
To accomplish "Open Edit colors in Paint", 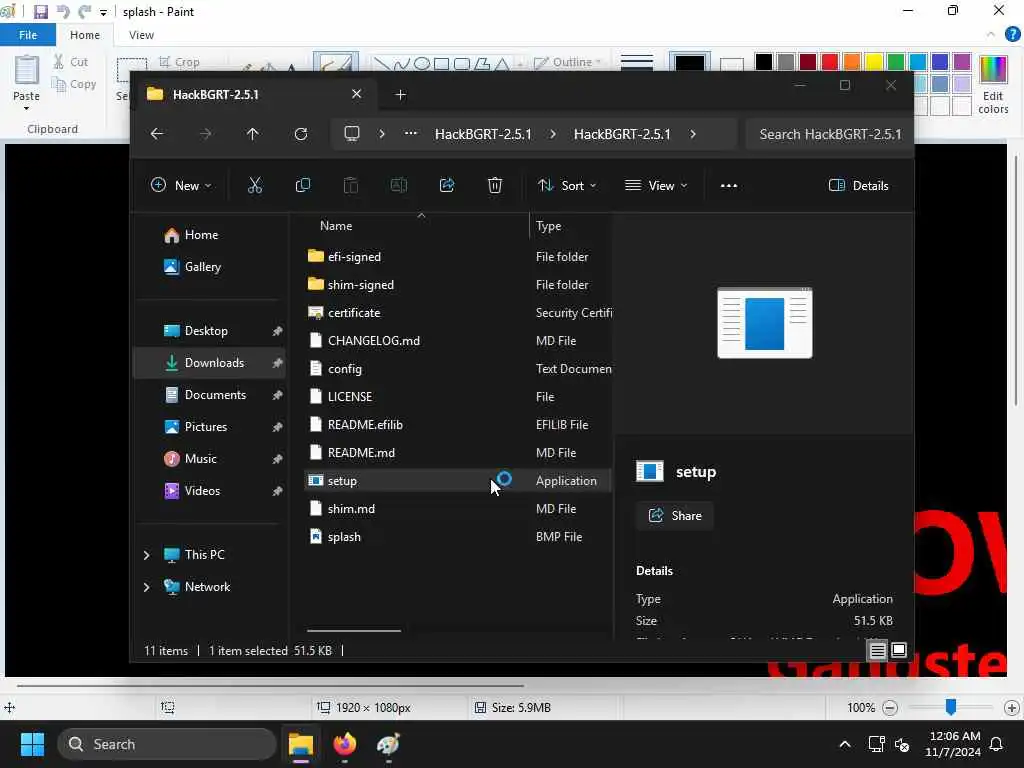I will pos(993,85).
